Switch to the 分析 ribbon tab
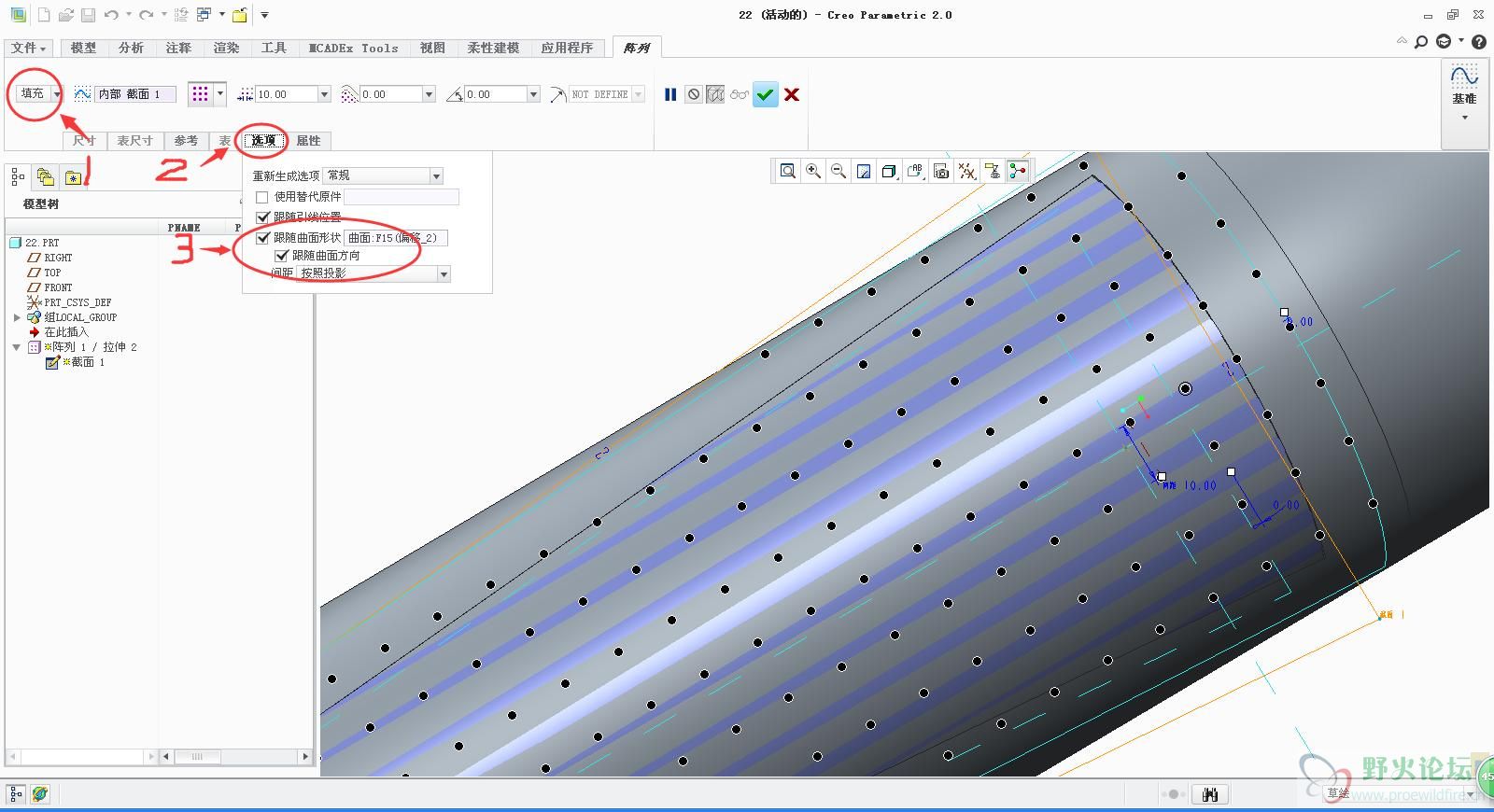Viewport: 1494px width, 812px height. (x=131, y=48)
